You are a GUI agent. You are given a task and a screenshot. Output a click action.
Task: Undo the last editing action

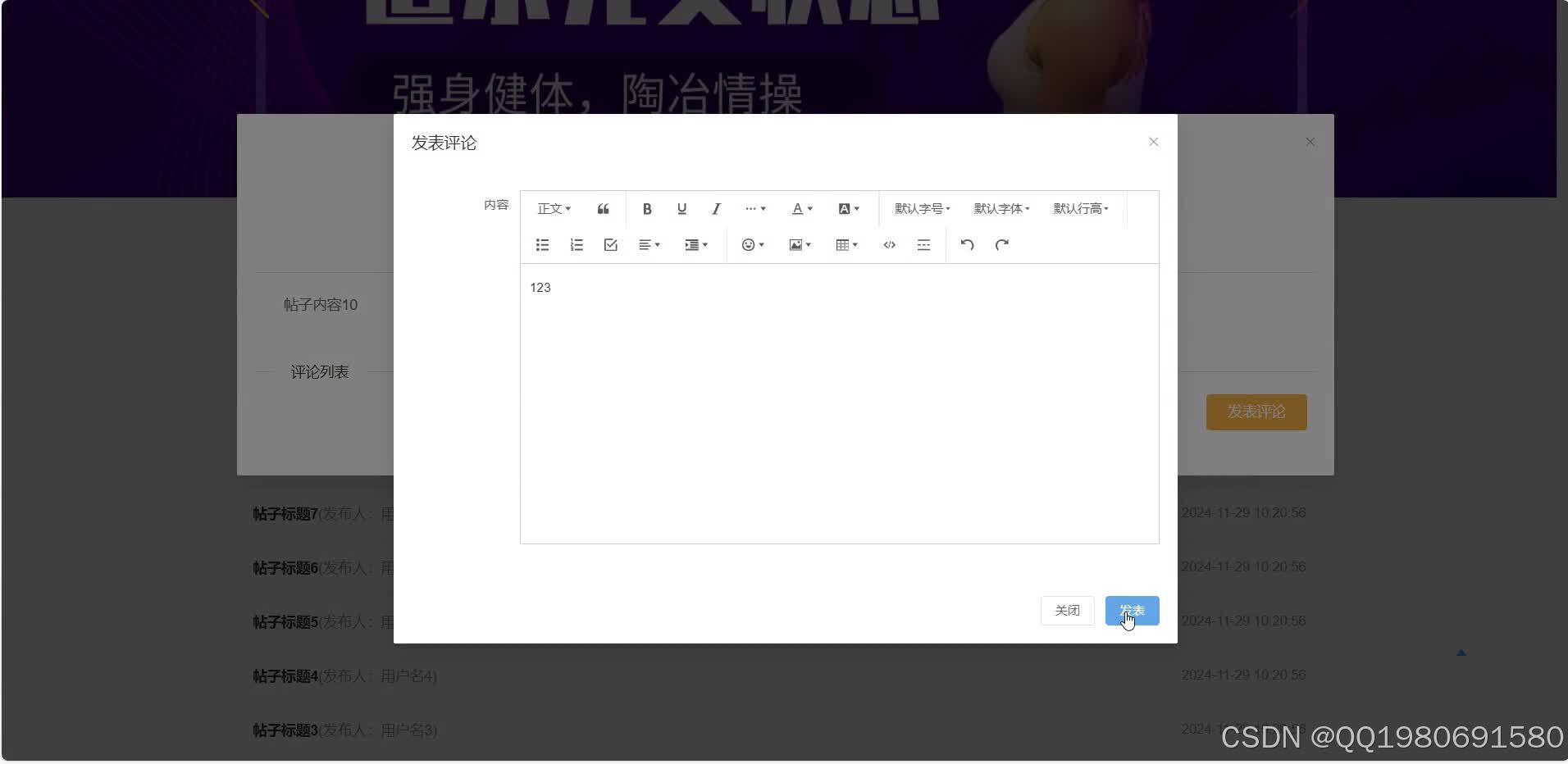[x=966, y=244]
